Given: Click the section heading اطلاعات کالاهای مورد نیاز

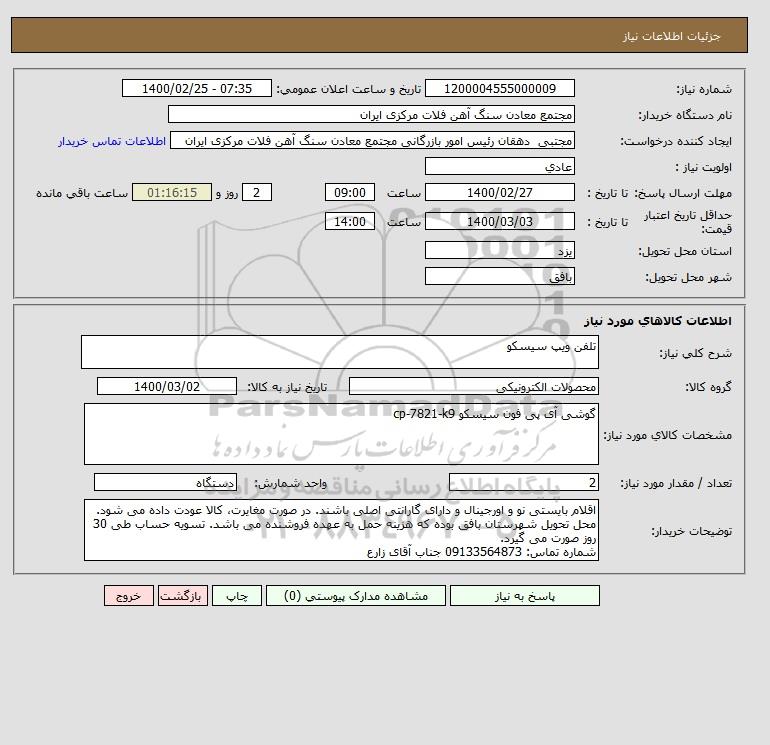Looking at the screenshot, I should 658,321.
